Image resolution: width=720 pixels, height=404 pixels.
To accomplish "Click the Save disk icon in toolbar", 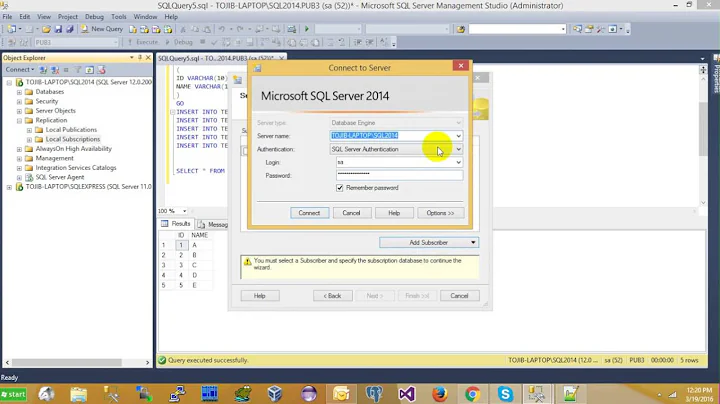I will click(x=58, y=29).
